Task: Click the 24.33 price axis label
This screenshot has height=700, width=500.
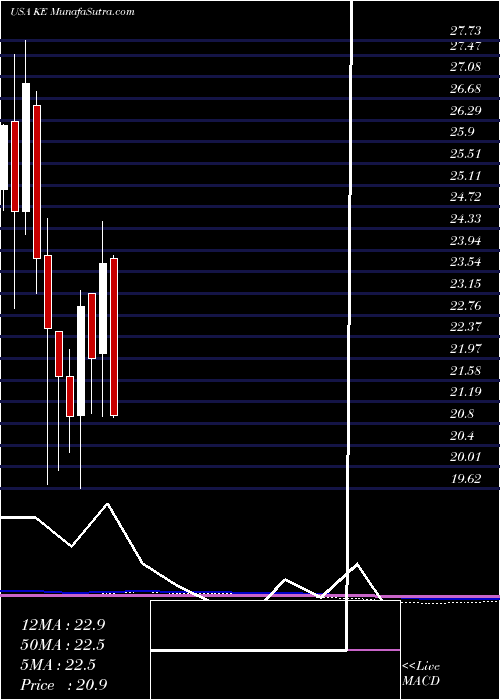Action: 466,219
